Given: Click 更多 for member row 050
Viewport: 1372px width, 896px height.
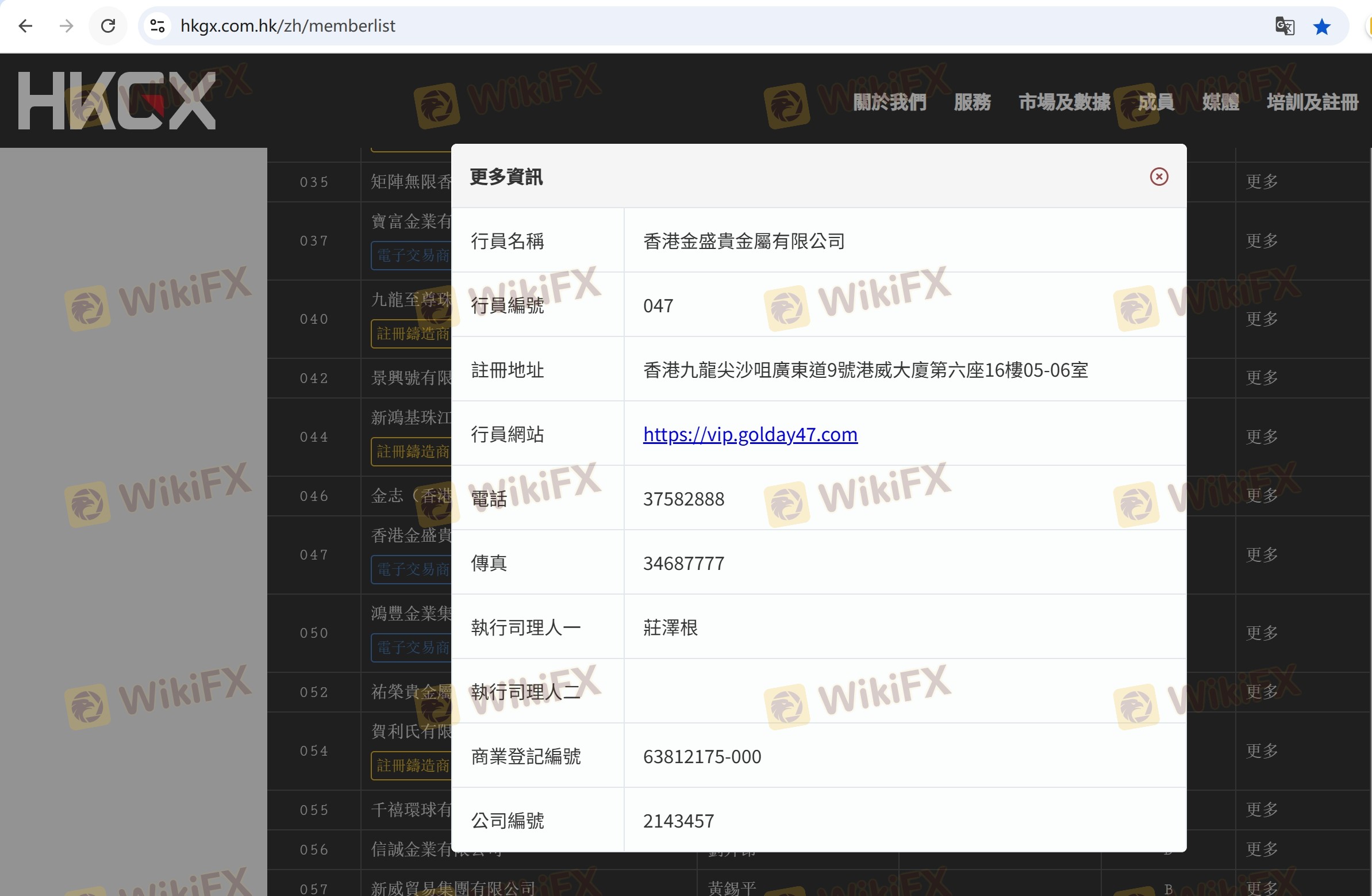Looking at the screenshot, I should (x=1261, y=633).
